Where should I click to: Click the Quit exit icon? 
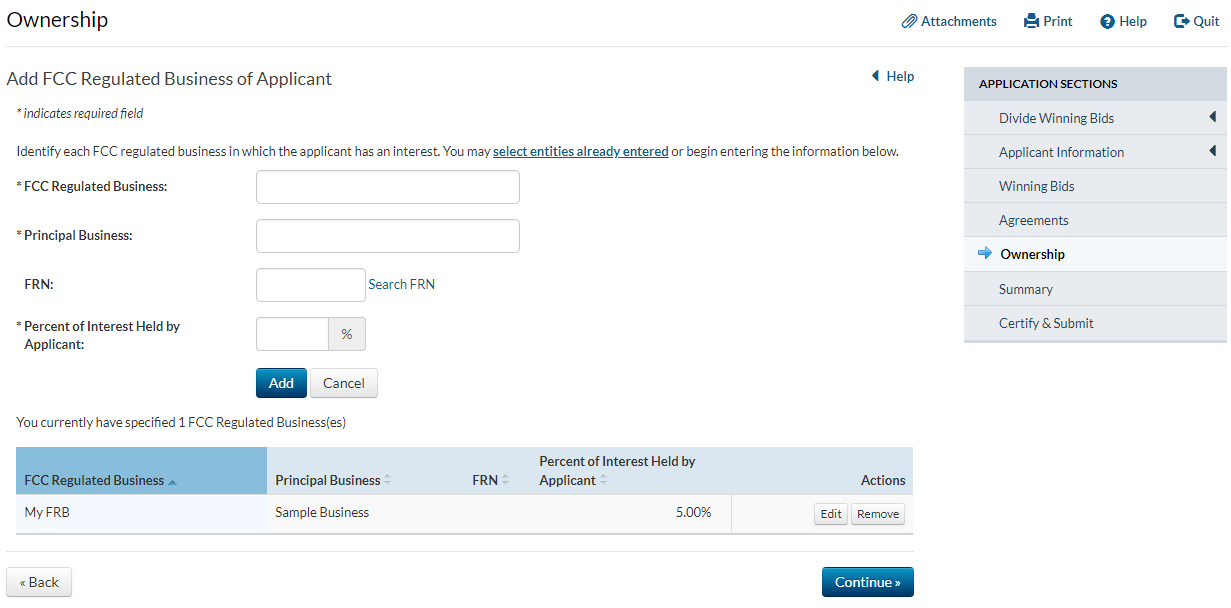1181,21
